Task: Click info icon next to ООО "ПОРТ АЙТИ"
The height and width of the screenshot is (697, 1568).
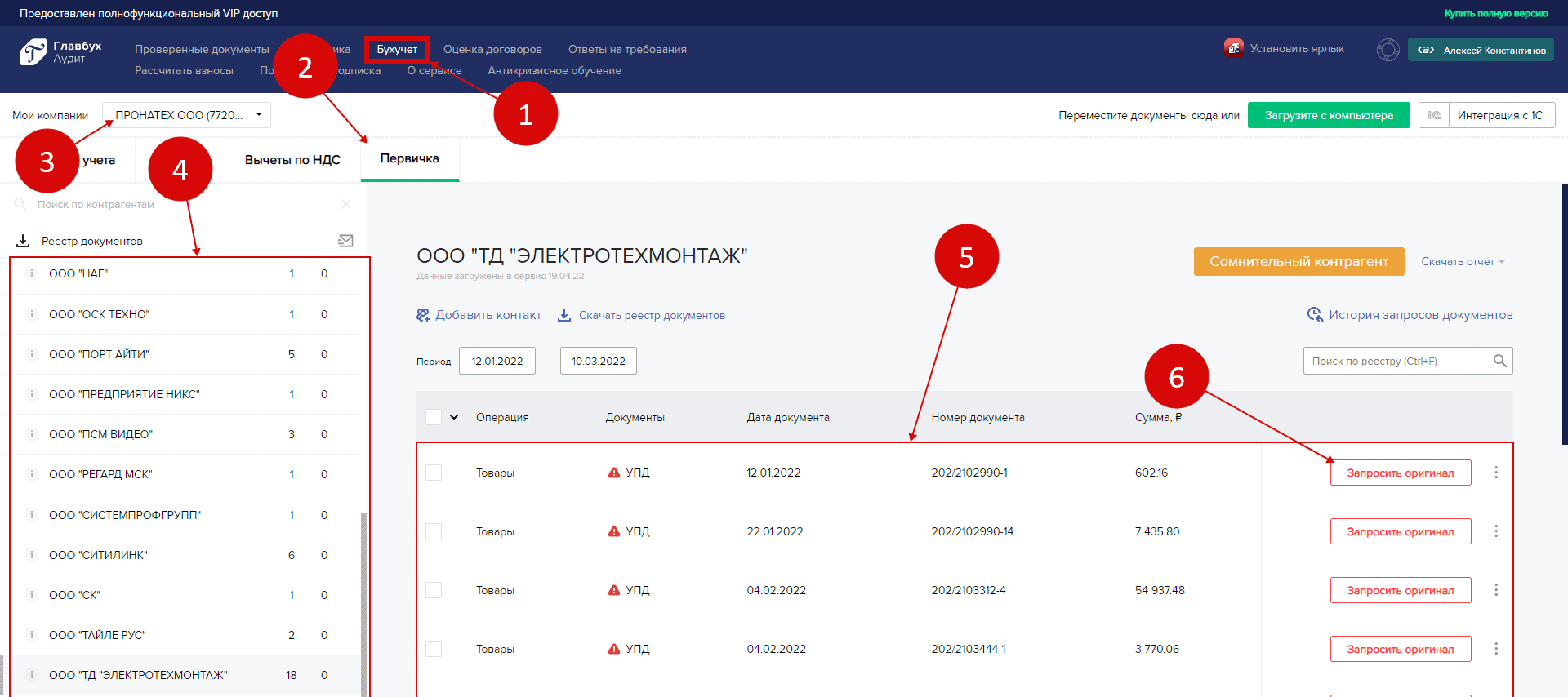Action: pyautogui.click(x=32, y=354)
